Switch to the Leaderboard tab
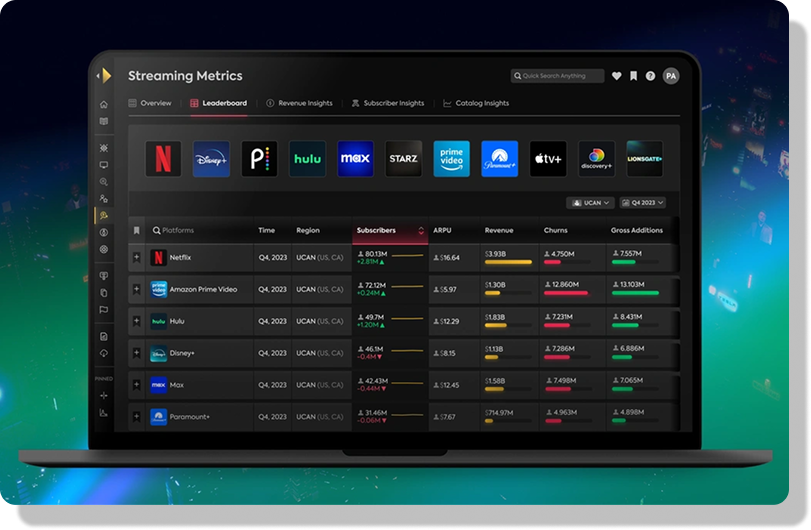Image resolution: width=811 pixels, height=530 pixels. coord(218,103)
